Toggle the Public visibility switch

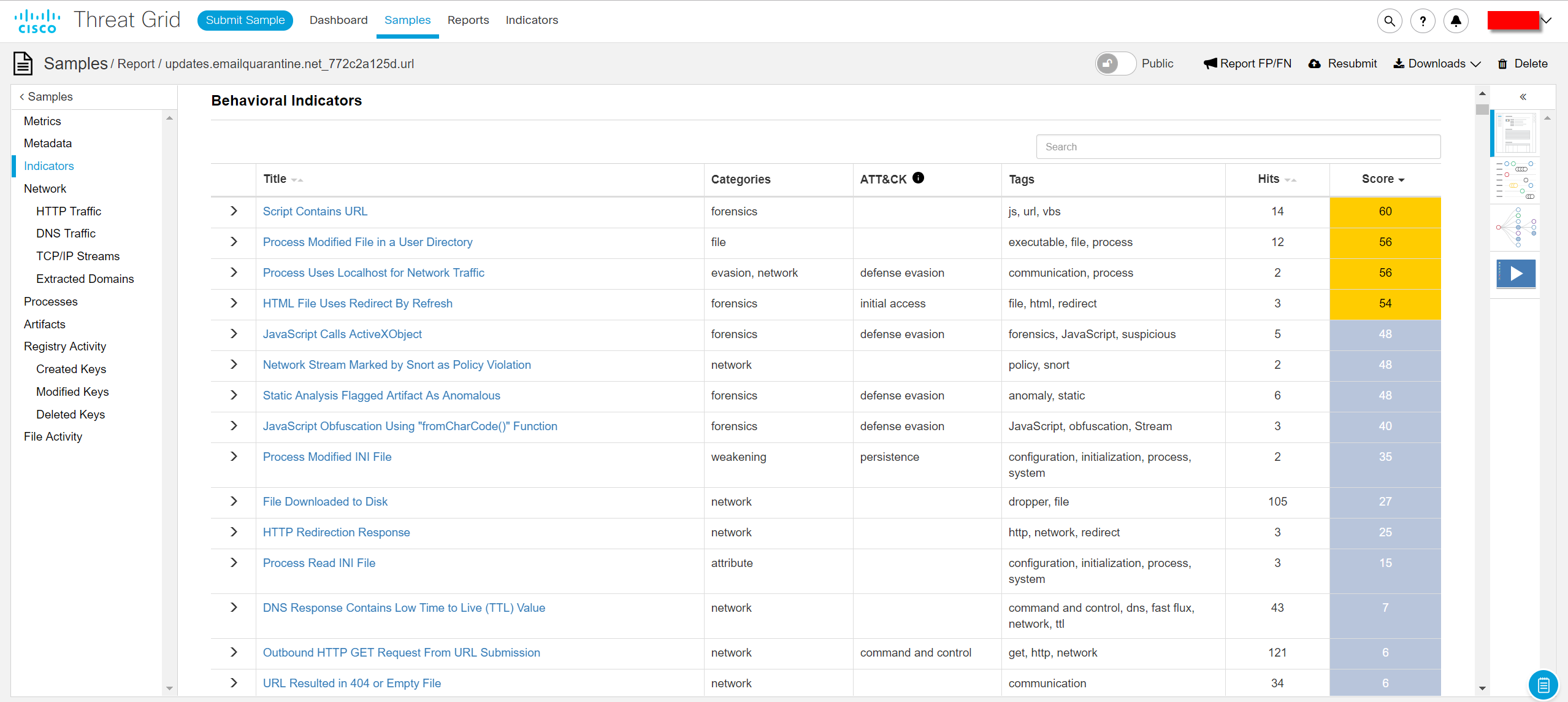tap(1115, 64)
